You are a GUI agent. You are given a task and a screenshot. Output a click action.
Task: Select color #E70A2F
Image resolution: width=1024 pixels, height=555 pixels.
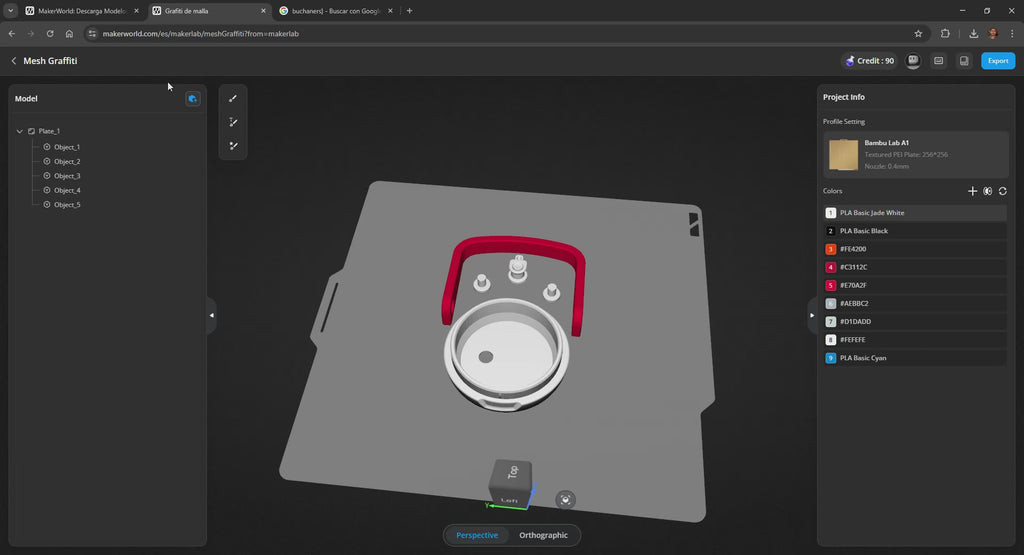tap(914, 285)
